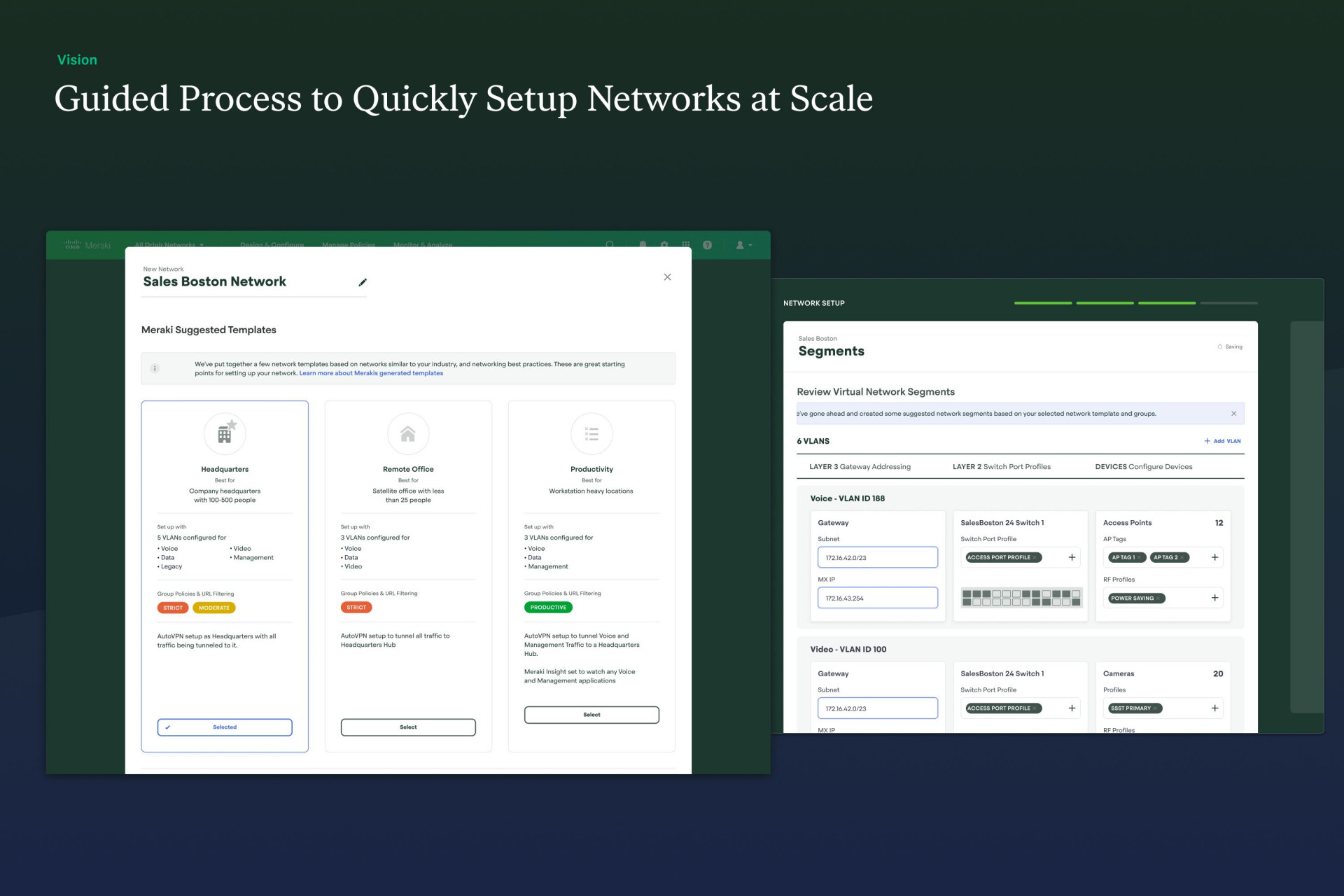The image size is (1344, 896).
Task: Click the info icon in the templates notice
Action: 155,368
